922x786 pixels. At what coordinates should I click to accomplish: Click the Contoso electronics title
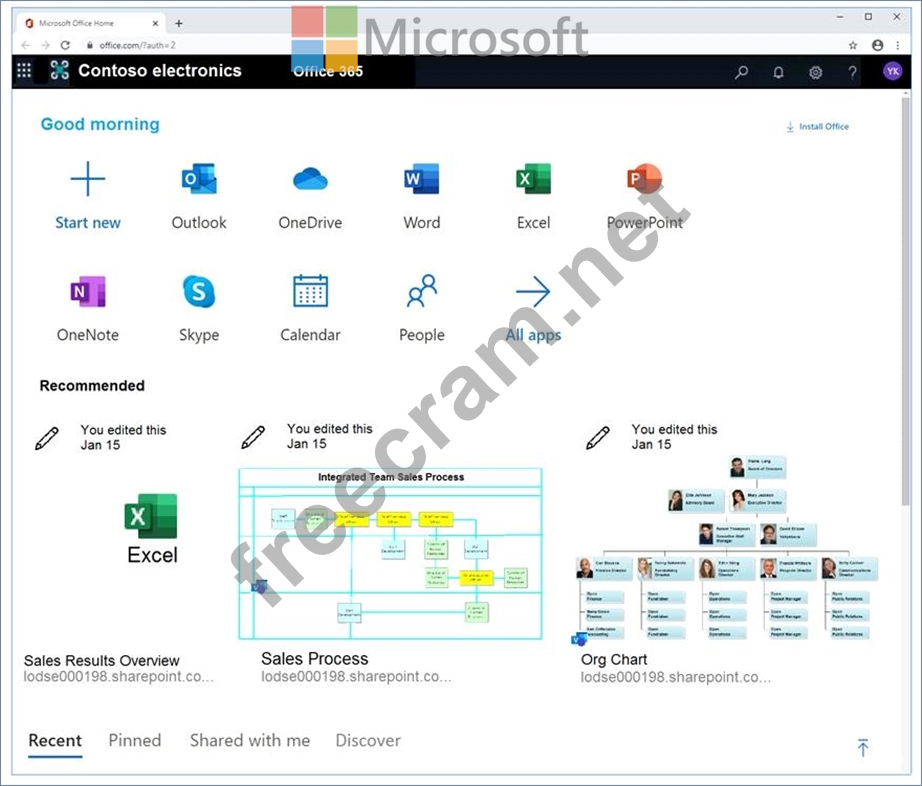160,71
